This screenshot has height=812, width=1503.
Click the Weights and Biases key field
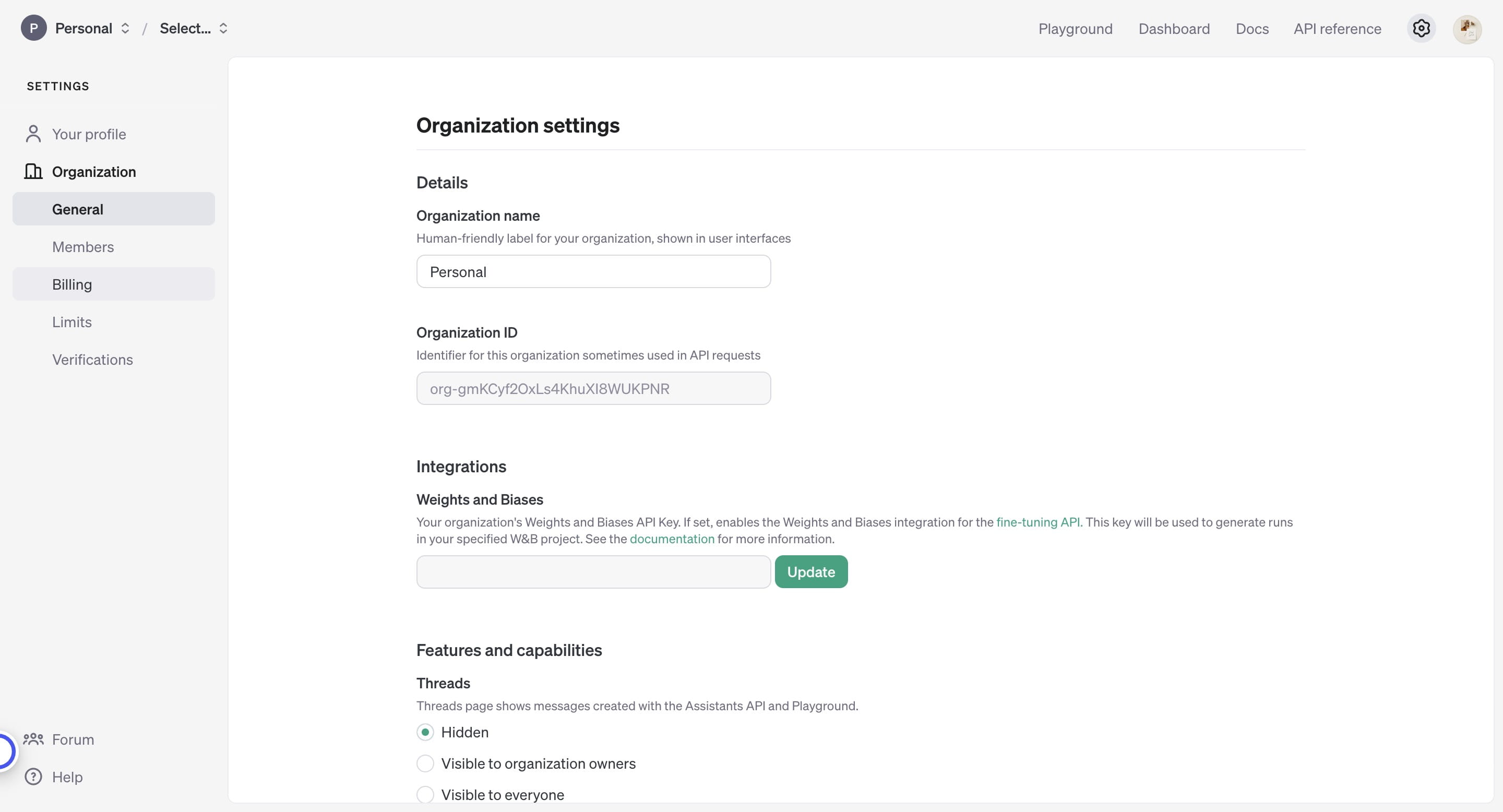[x=593, y=571]
